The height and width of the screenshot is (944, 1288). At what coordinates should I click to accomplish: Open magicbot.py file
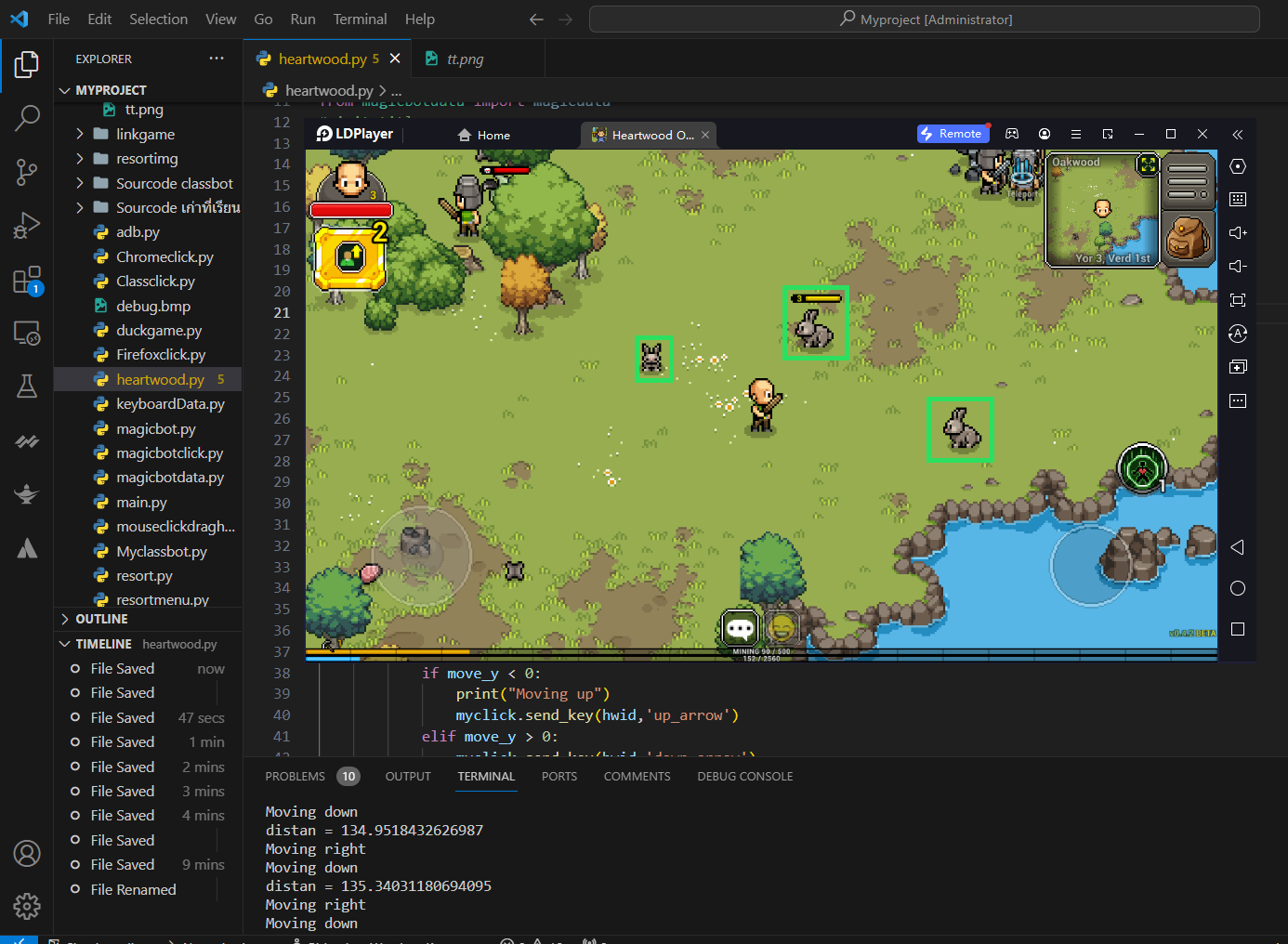click(156, 428)
